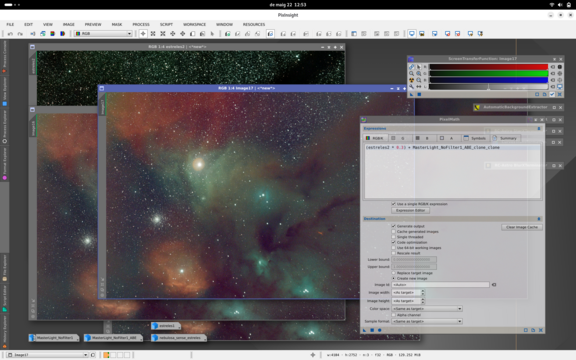Click the highlighted blue monitor icon in toolbar
The image size is (576, 360).
point(412,34)
